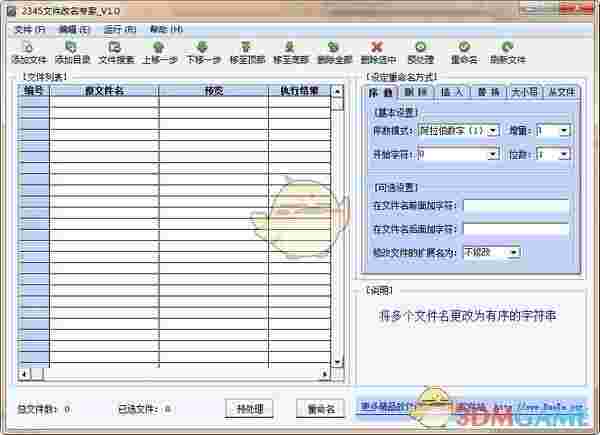Click the 编号 (Number) column header
This screenshot has height=435, width=600.
point(34,91)
